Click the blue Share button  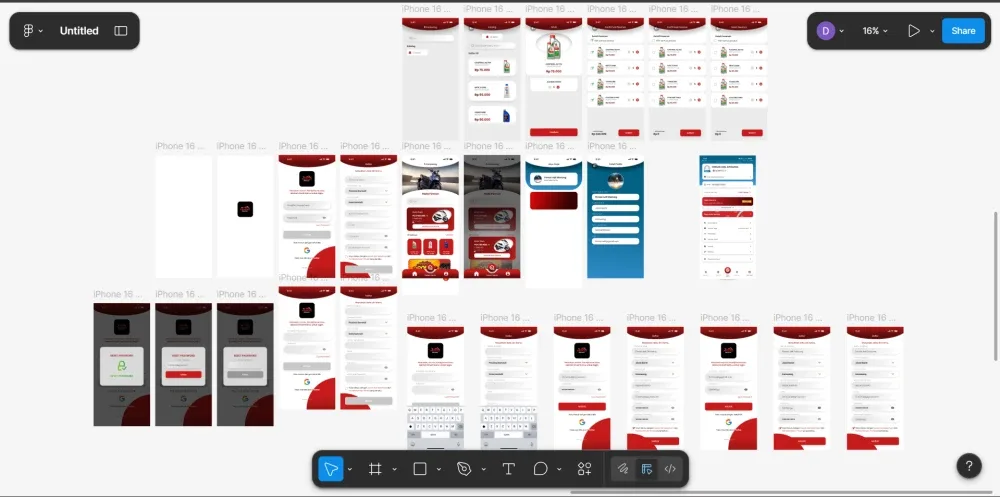pyautogui.click(x=963, y=31)
